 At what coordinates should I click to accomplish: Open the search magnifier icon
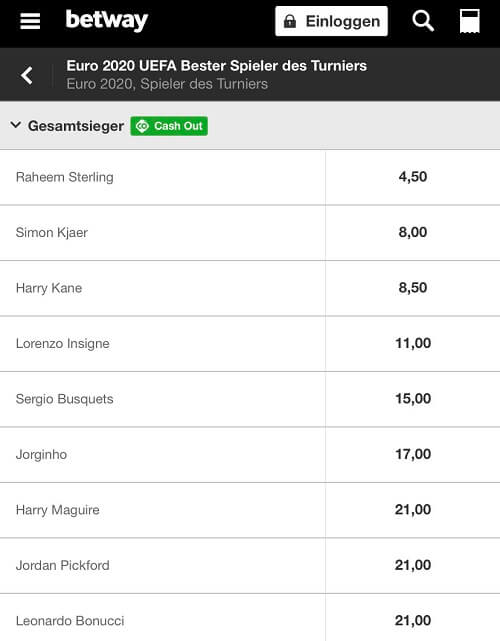click(423, 21)
